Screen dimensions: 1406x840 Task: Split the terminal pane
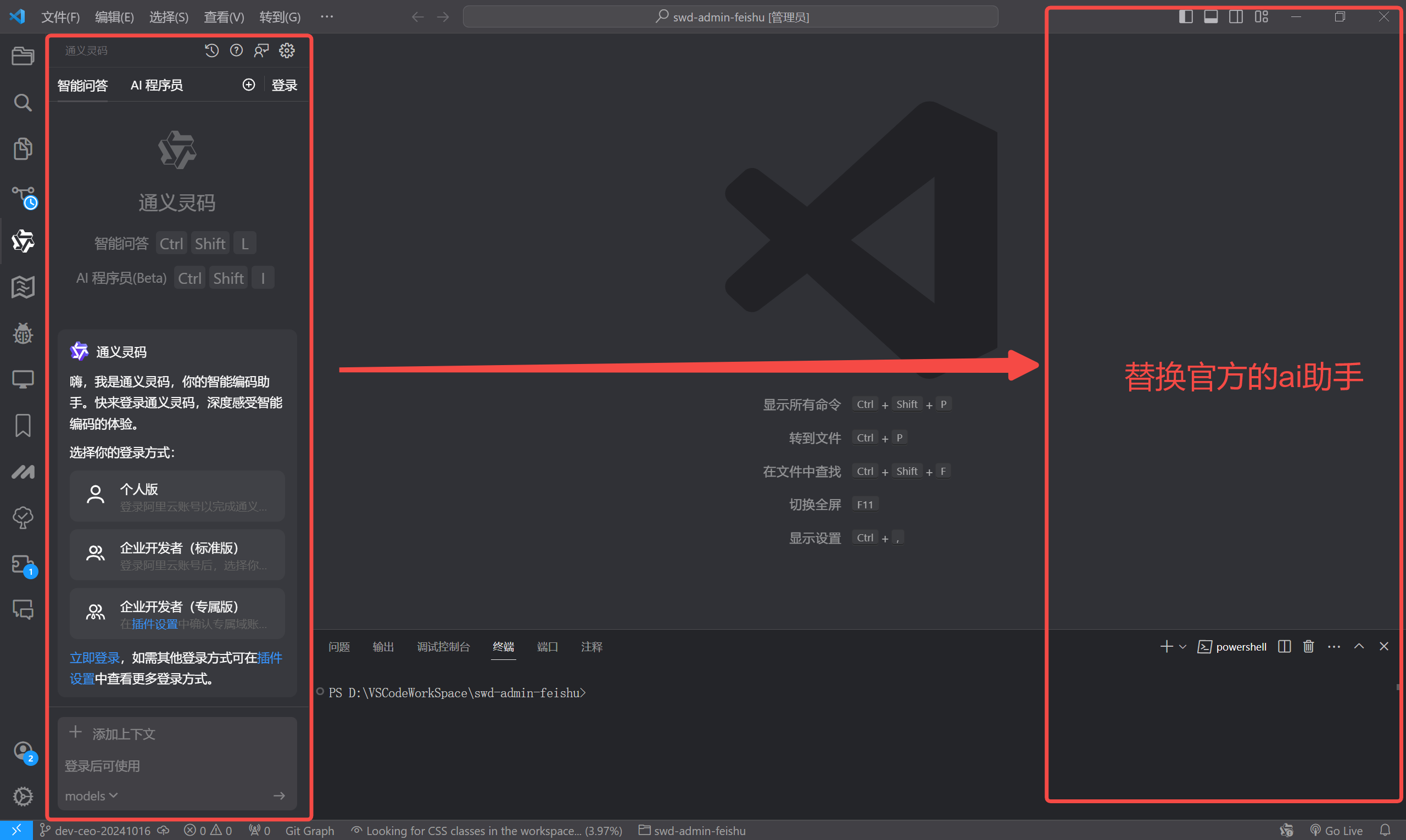(x=1284, y=646)
